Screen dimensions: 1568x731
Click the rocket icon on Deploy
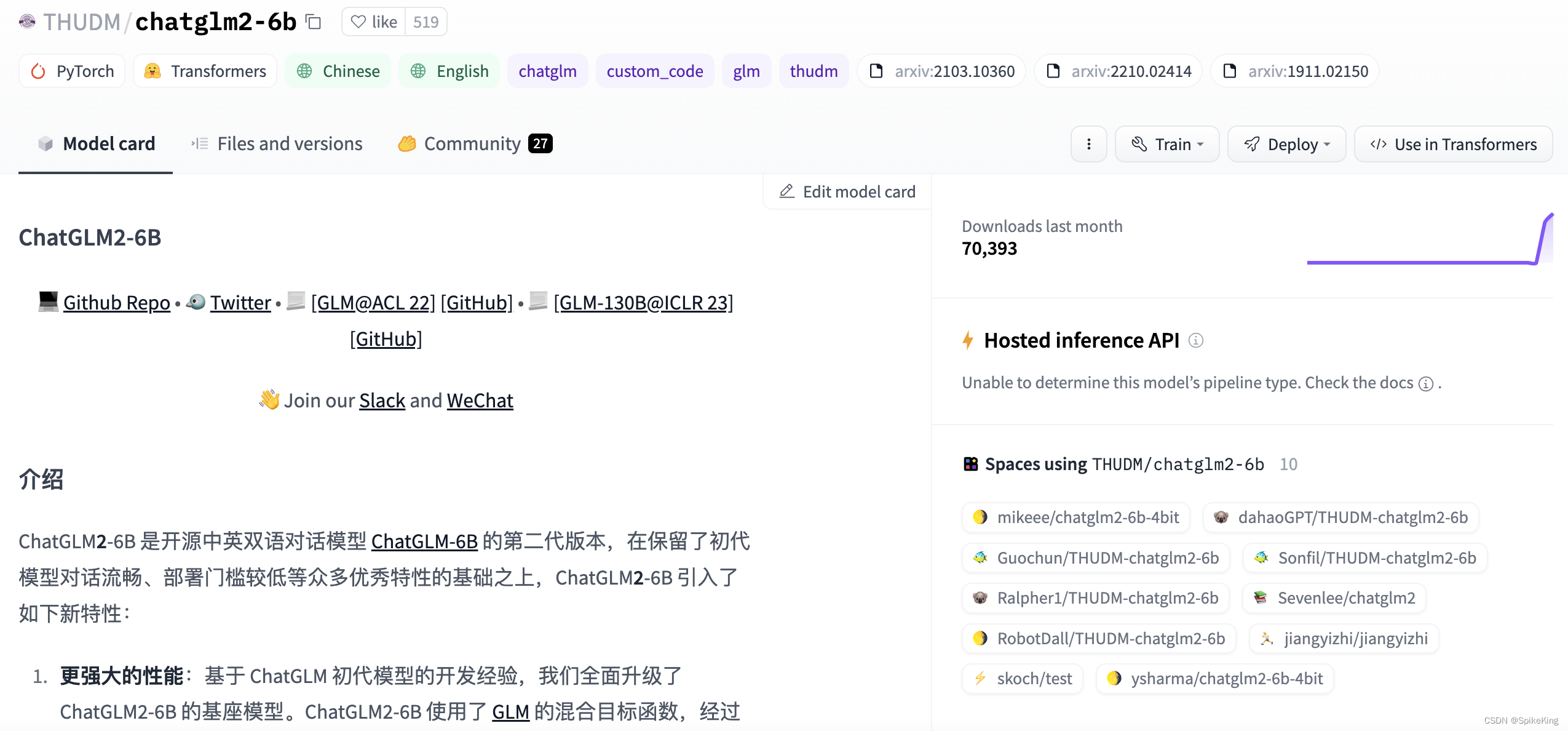tap(1251, 144)
